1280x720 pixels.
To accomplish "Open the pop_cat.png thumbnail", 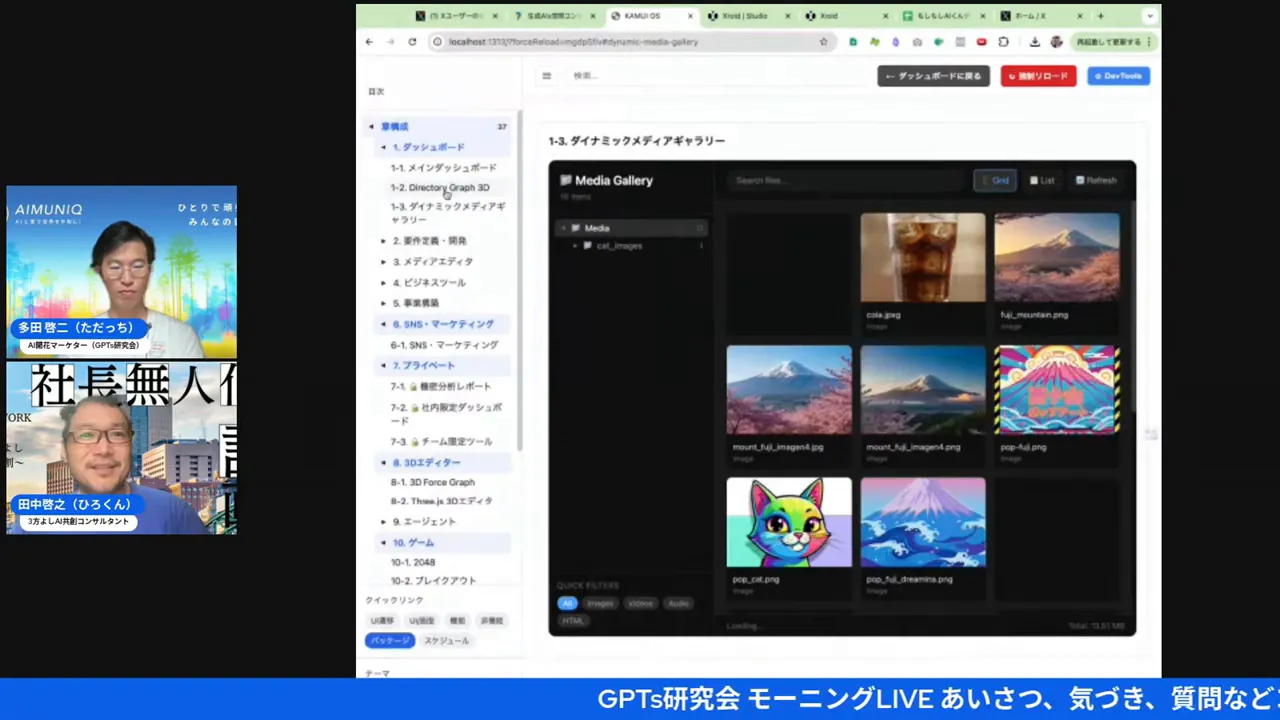I will (x=789, y=522).
